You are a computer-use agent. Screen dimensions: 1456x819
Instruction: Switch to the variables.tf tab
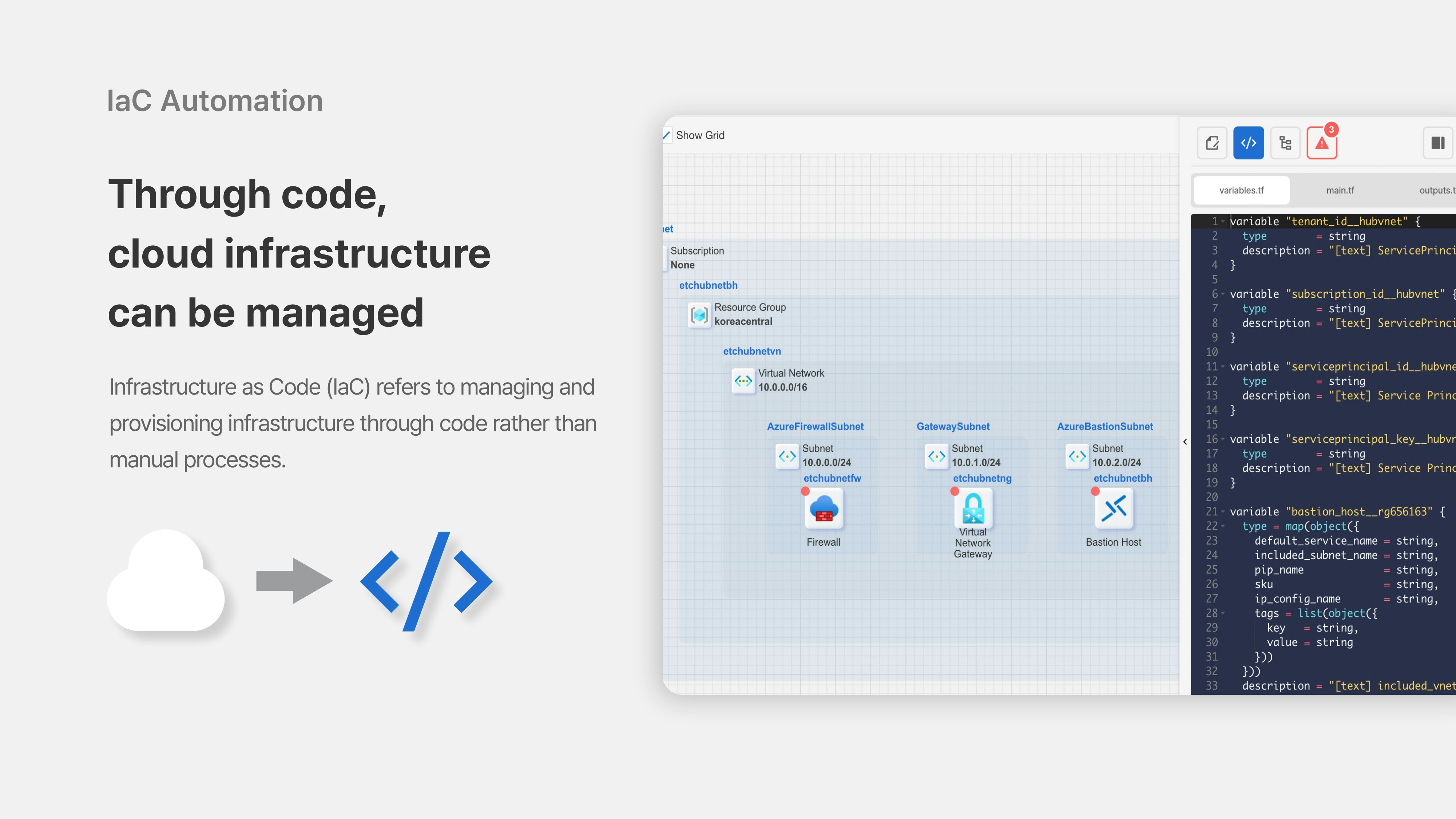coord(1241,190)
